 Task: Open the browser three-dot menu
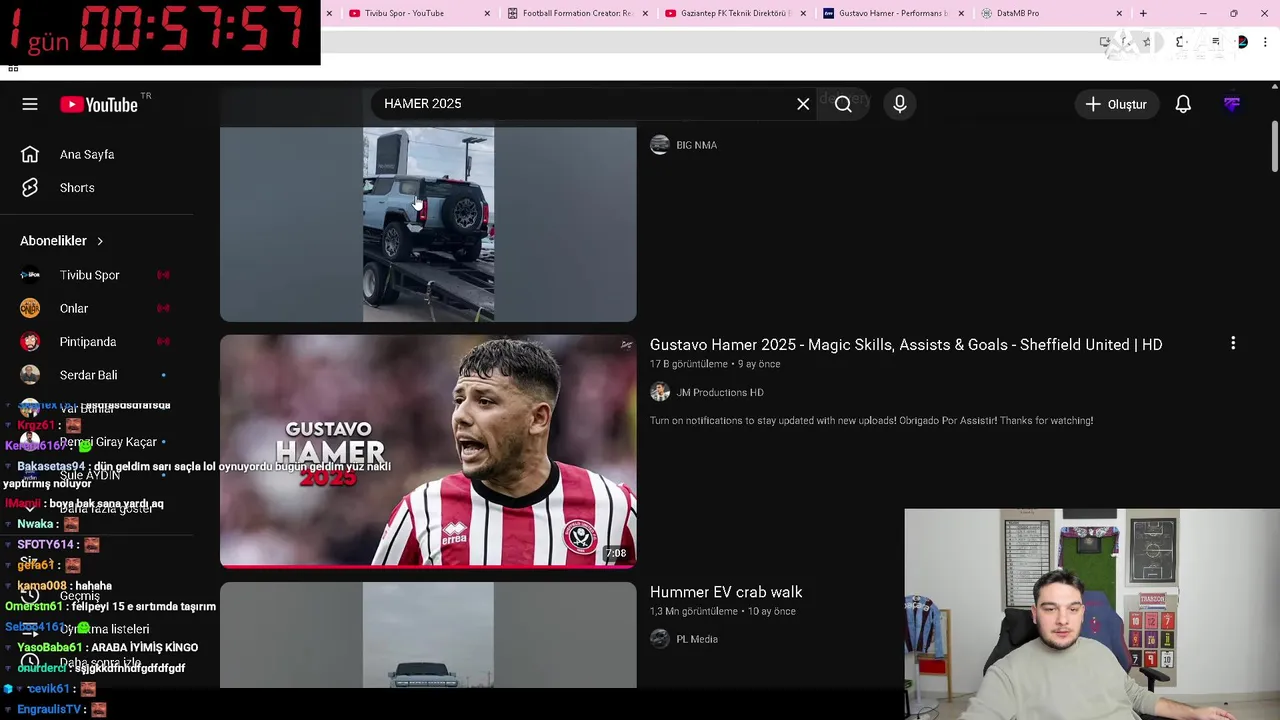pos(1267,42)
